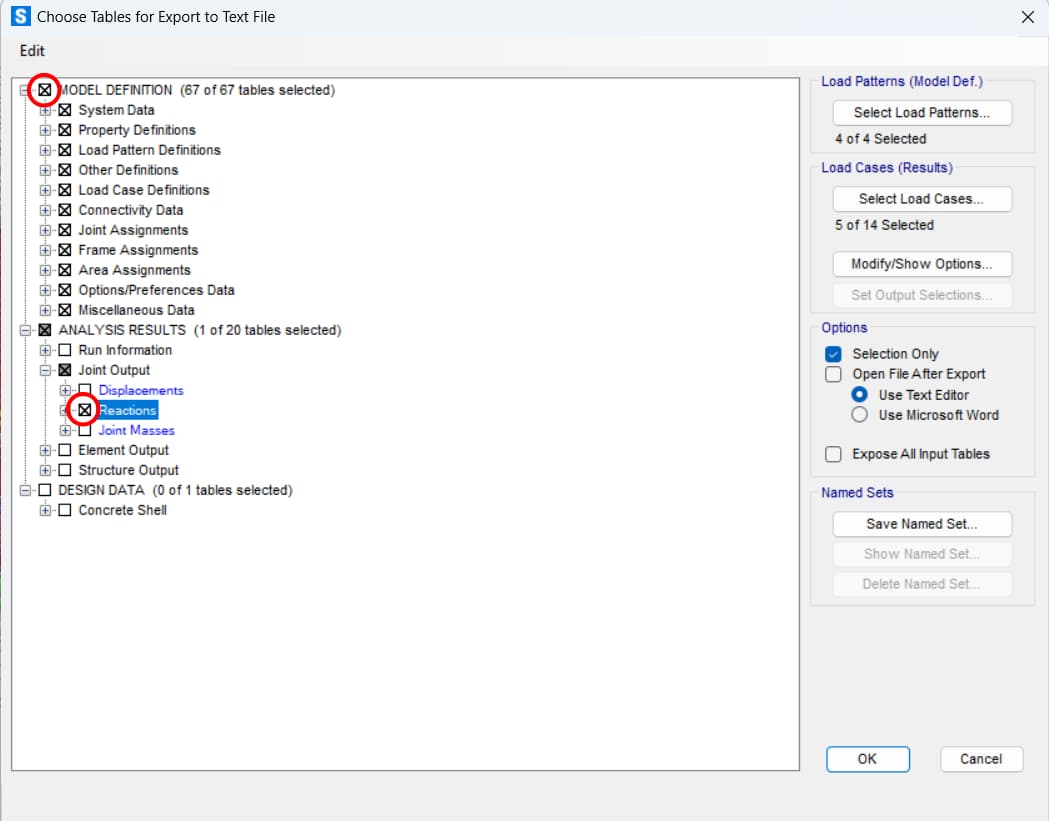Uncheck the Reactions table checkbox
1049x821 pixels.
(85, 410)
